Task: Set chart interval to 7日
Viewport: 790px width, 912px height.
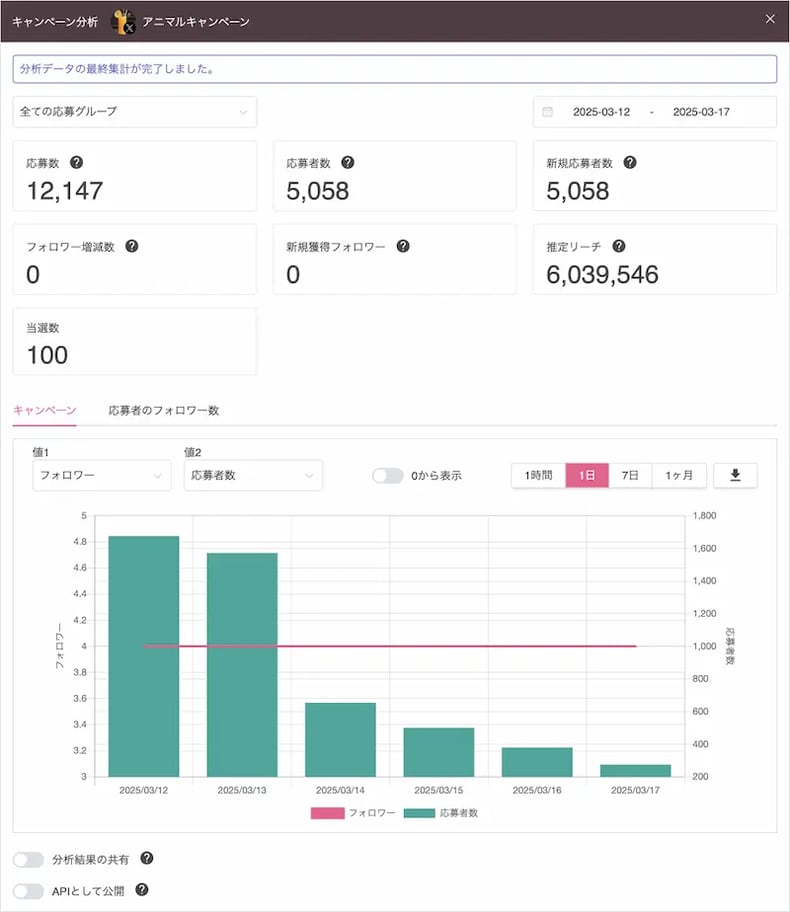Action: point(629,476)
